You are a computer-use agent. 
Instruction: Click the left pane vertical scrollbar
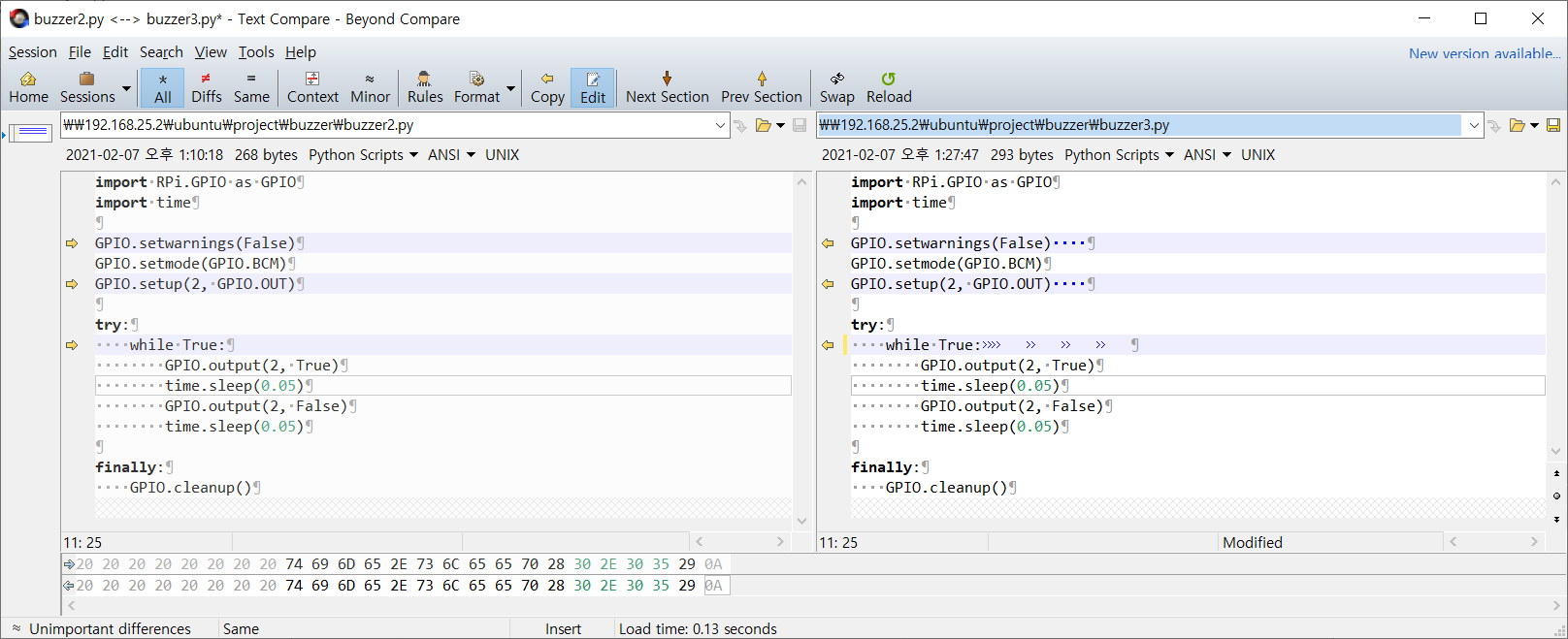tap(801, 351)
